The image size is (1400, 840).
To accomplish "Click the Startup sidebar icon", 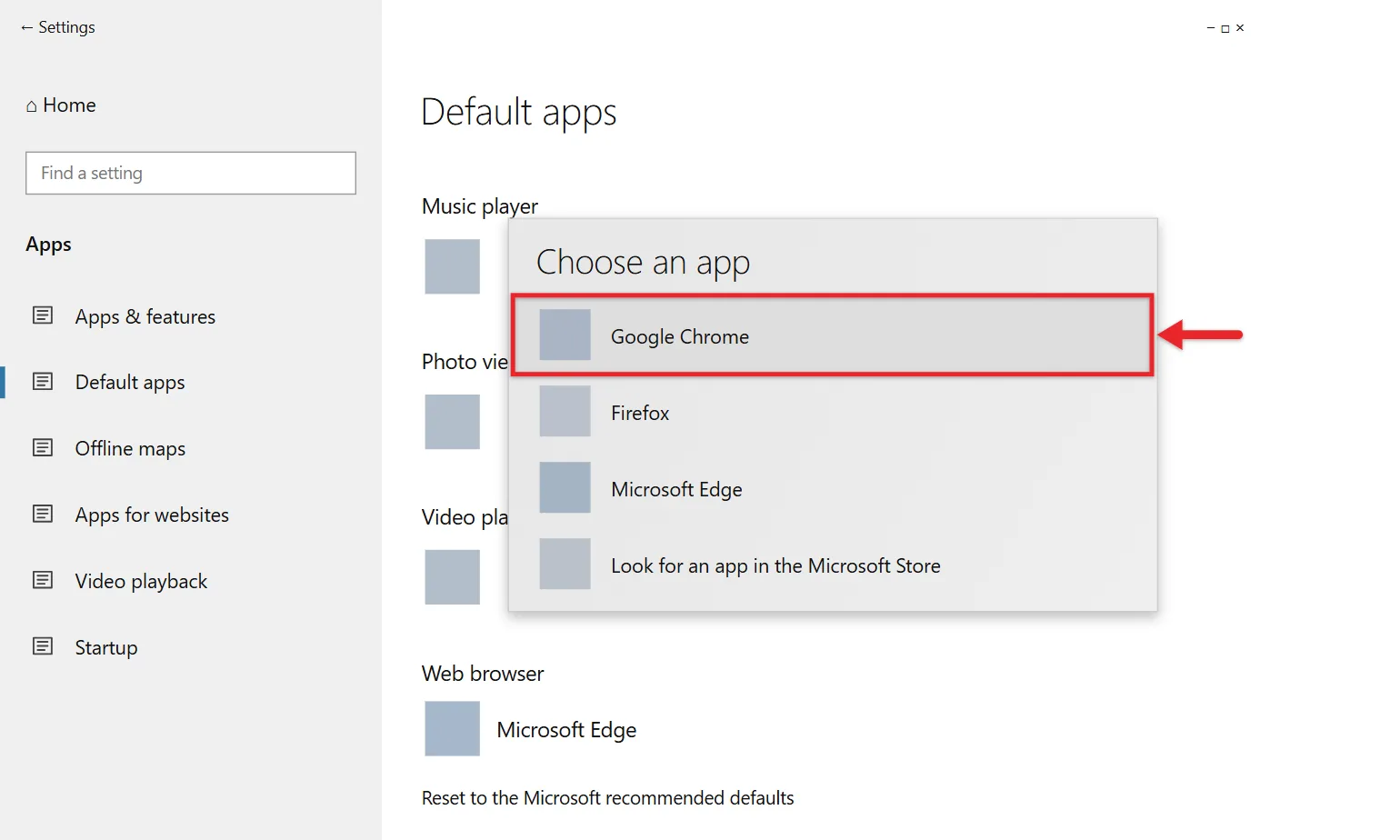I will (x=43, y=646).
